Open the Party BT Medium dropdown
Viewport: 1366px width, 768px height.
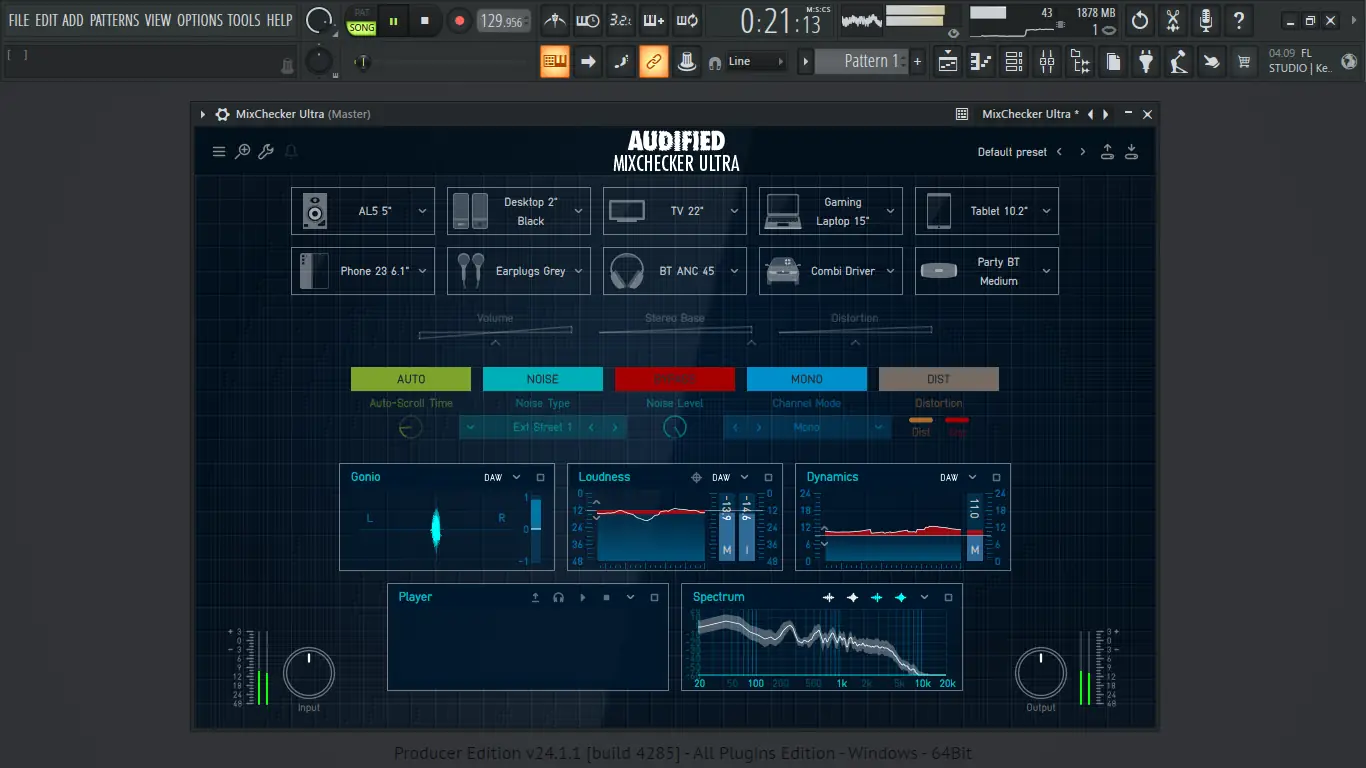click(1046, 271)
